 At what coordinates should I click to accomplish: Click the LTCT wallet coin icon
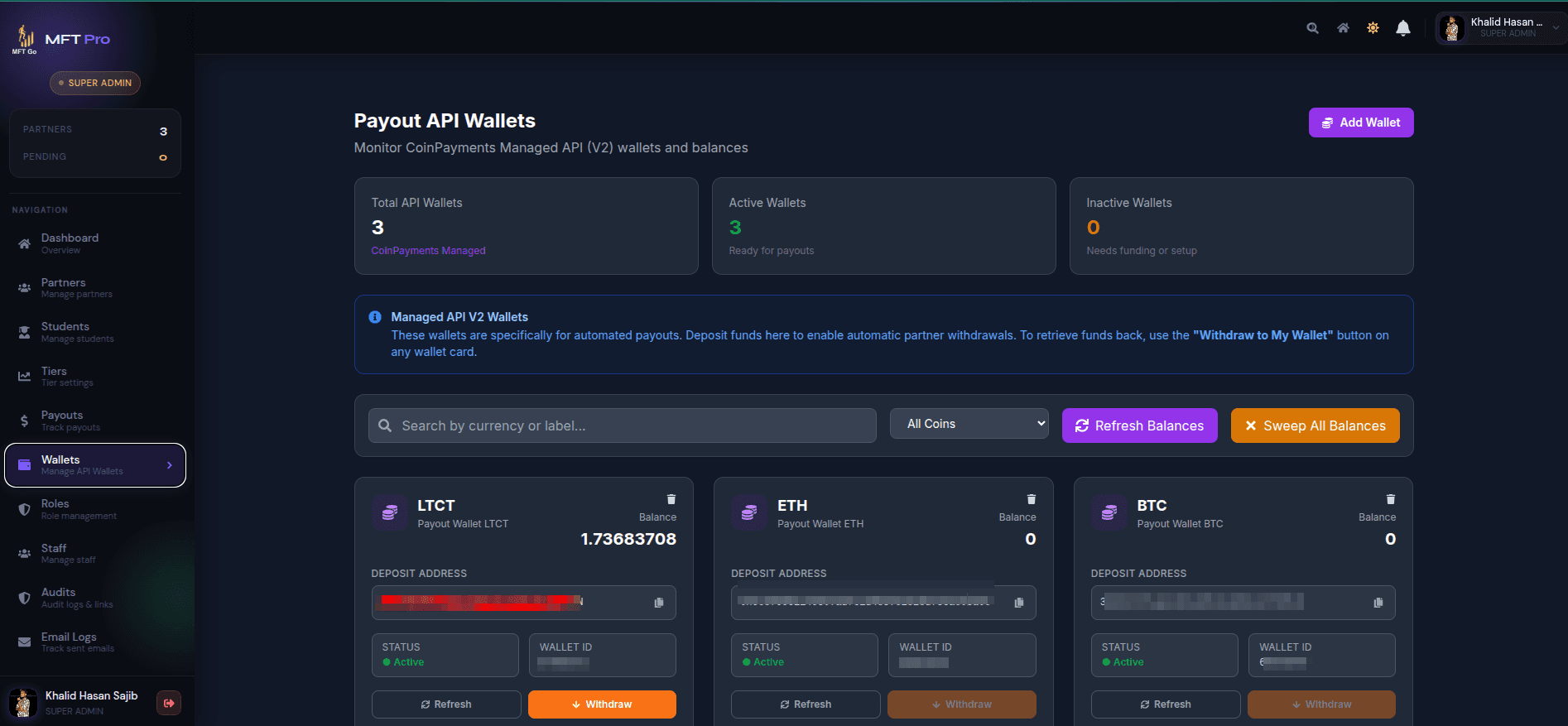point(389,512)
